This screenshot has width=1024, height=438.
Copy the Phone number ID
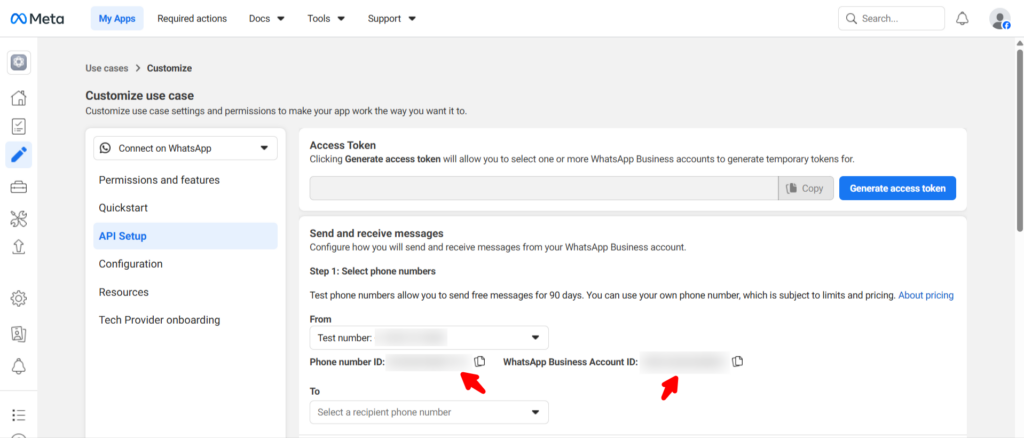tap(480, 361)
